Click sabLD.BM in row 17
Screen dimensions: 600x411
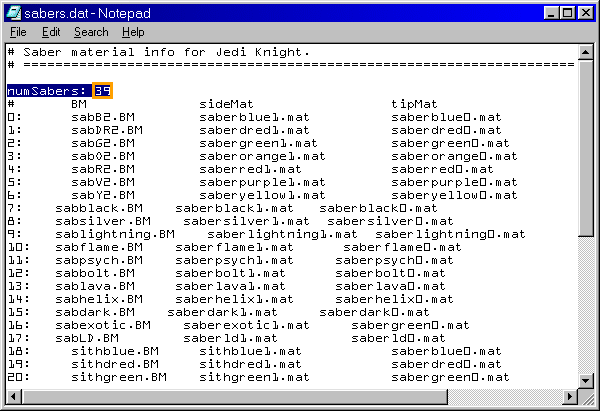coord(87,338)
